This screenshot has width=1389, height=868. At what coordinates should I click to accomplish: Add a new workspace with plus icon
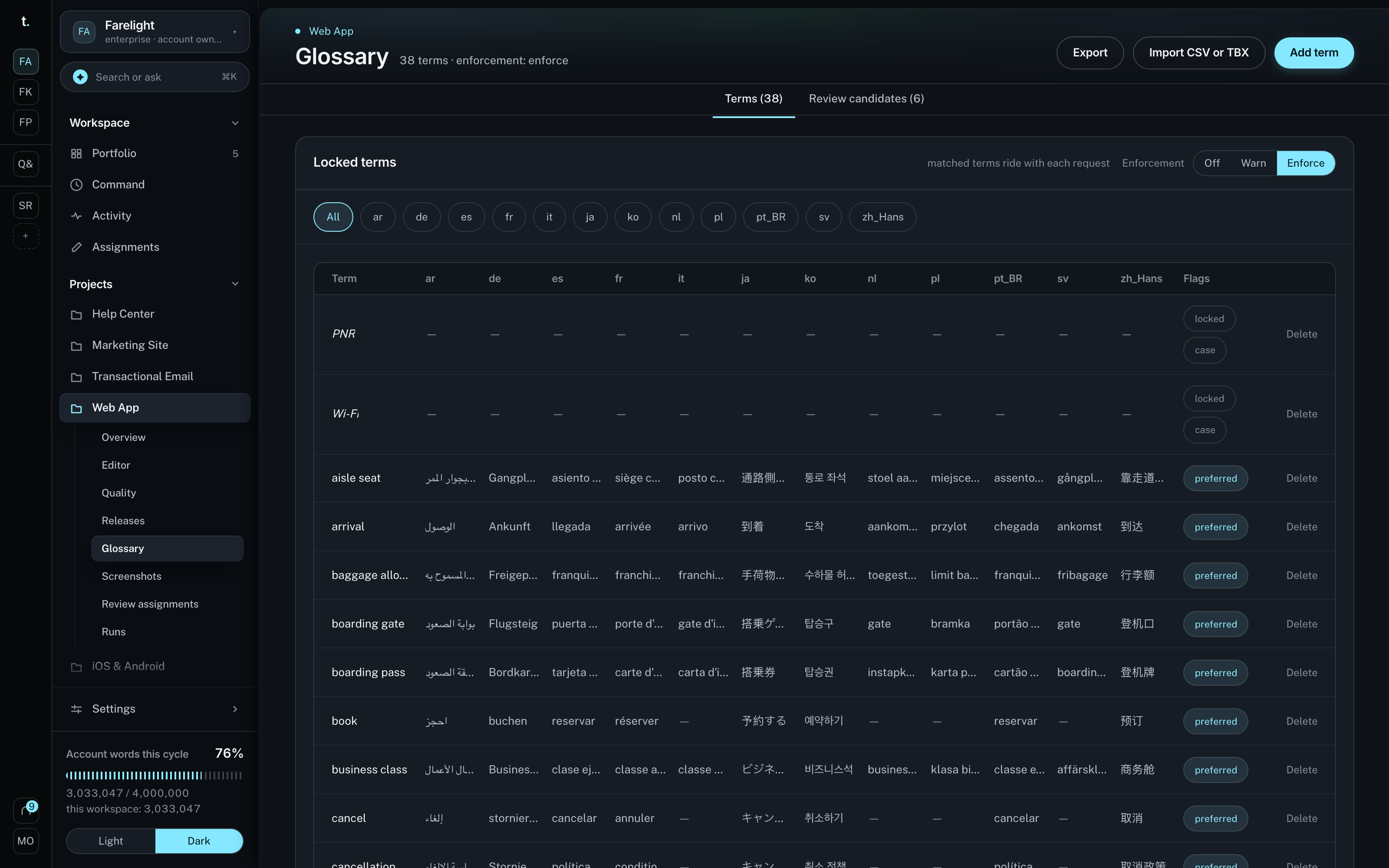click(26, 236)
